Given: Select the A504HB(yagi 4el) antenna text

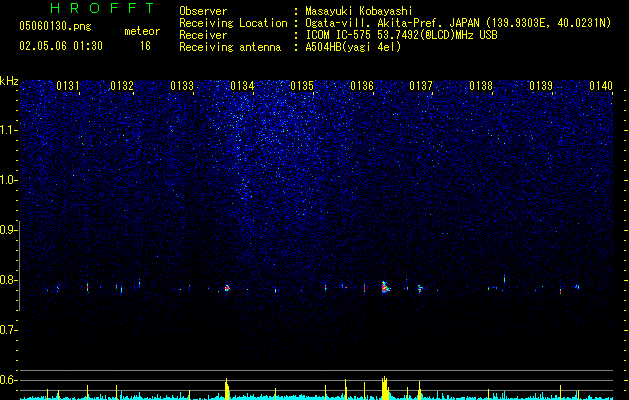Looking at the screenshot, I should 353,47.
